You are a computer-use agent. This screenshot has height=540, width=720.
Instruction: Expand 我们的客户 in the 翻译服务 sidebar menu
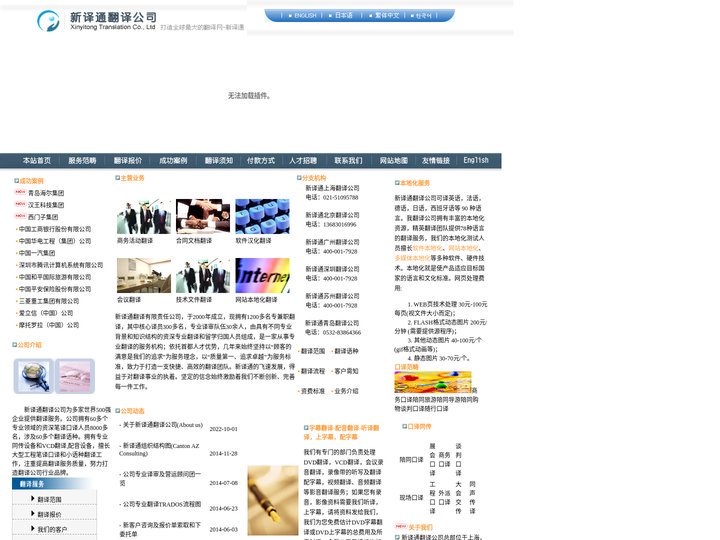[54, 529]
